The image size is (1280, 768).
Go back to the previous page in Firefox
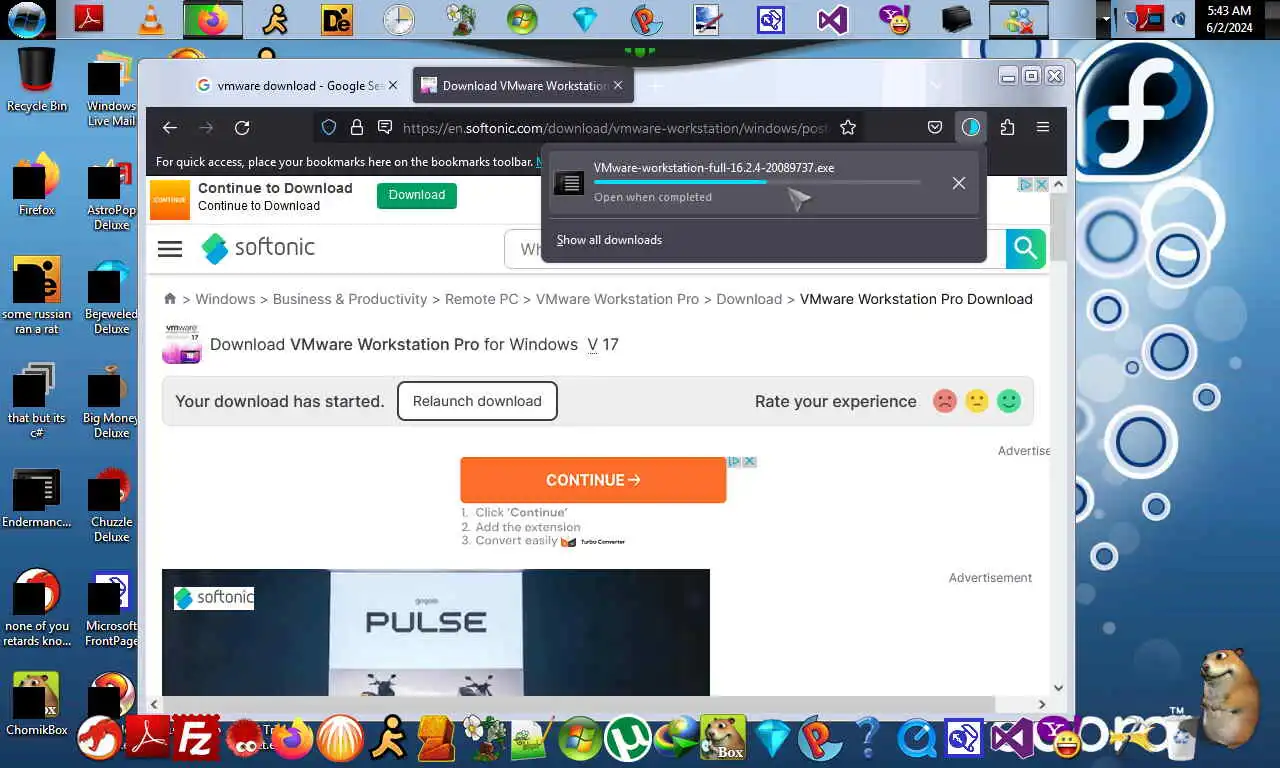[170, 128]
